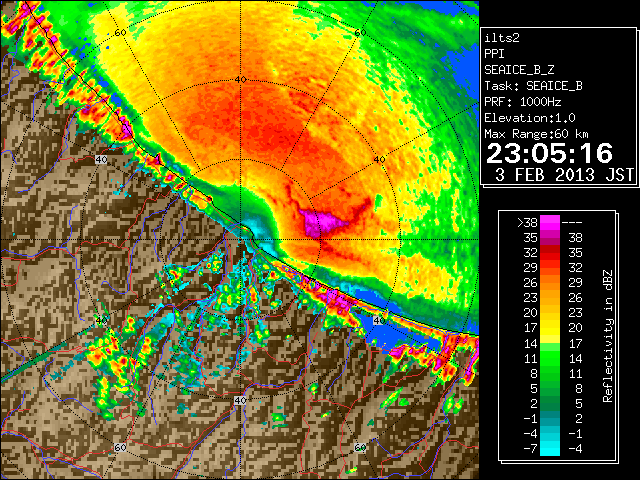Select the "ilts2" site name text

(502, 38)
